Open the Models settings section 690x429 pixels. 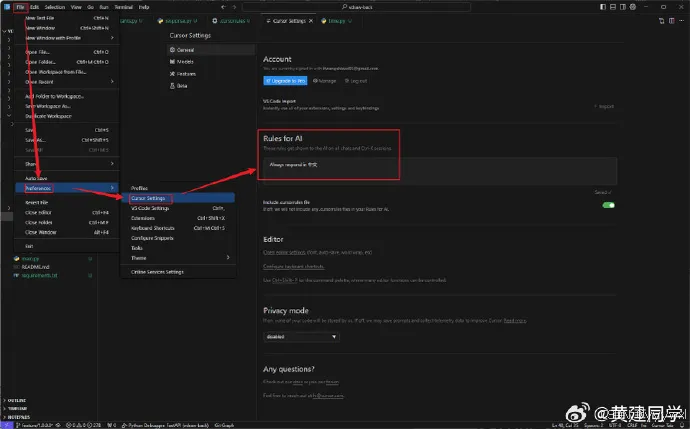coord(183,61)
